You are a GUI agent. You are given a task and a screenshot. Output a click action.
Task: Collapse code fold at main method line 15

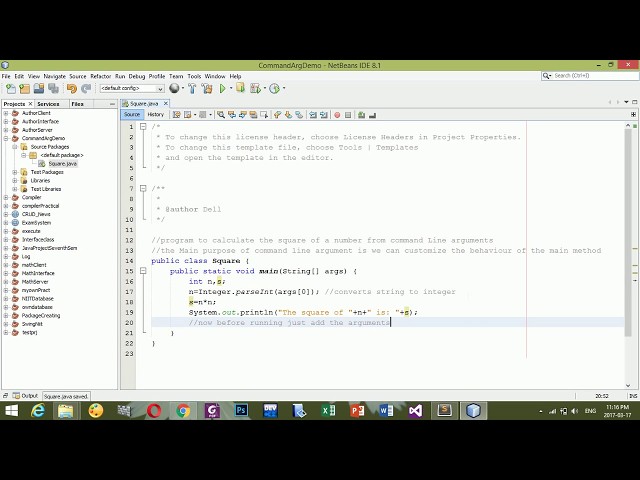(x=143, y=271)
